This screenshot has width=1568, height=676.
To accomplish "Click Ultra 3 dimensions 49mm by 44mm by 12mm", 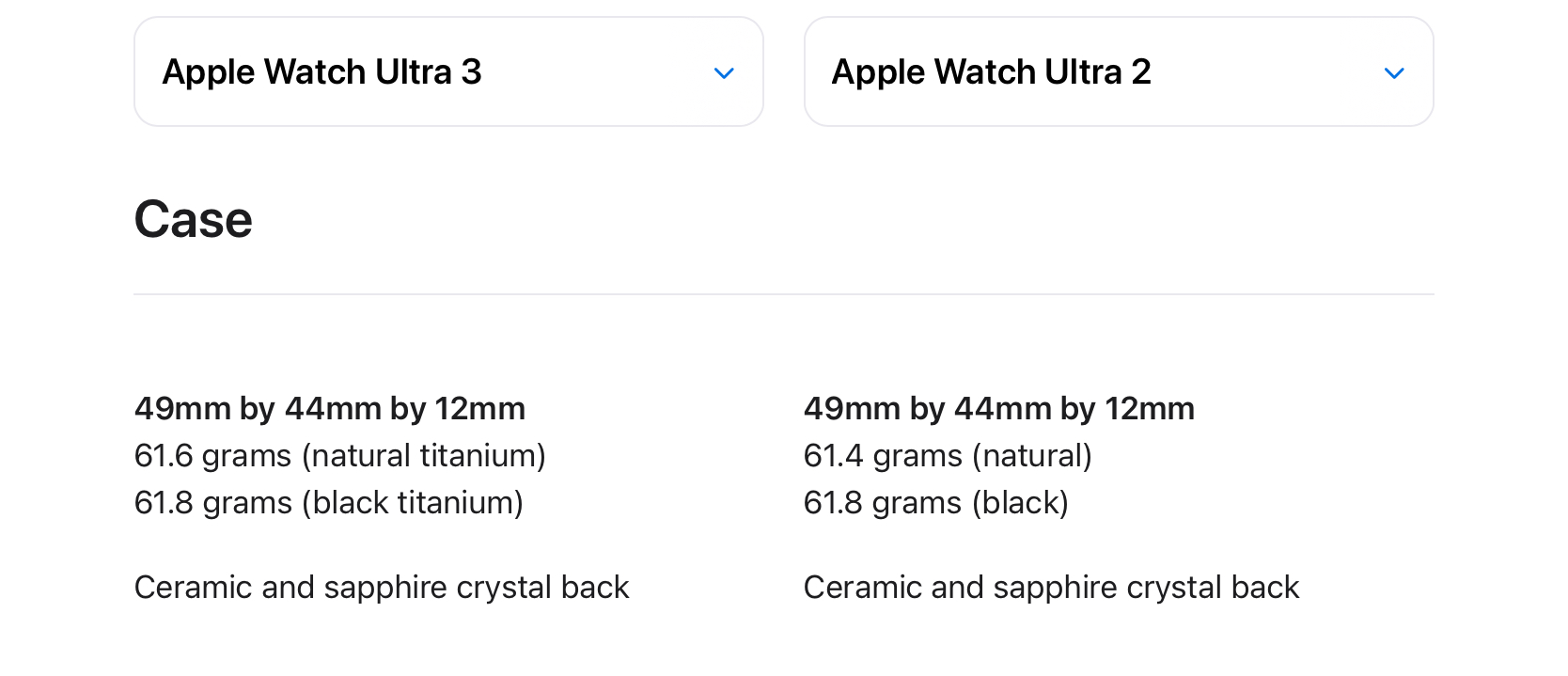I will 330,409.
